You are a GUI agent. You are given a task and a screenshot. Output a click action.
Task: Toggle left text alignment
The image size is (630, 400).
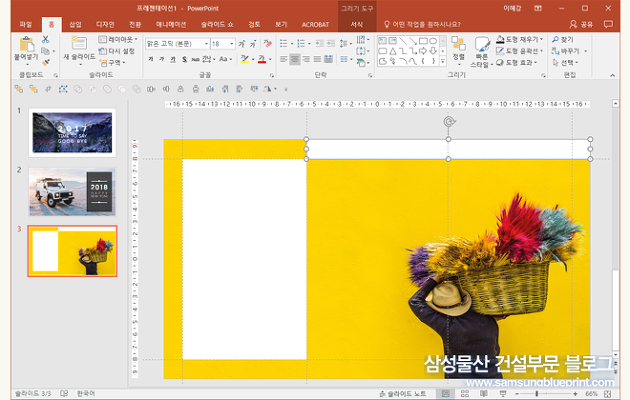tap(283, 59)
